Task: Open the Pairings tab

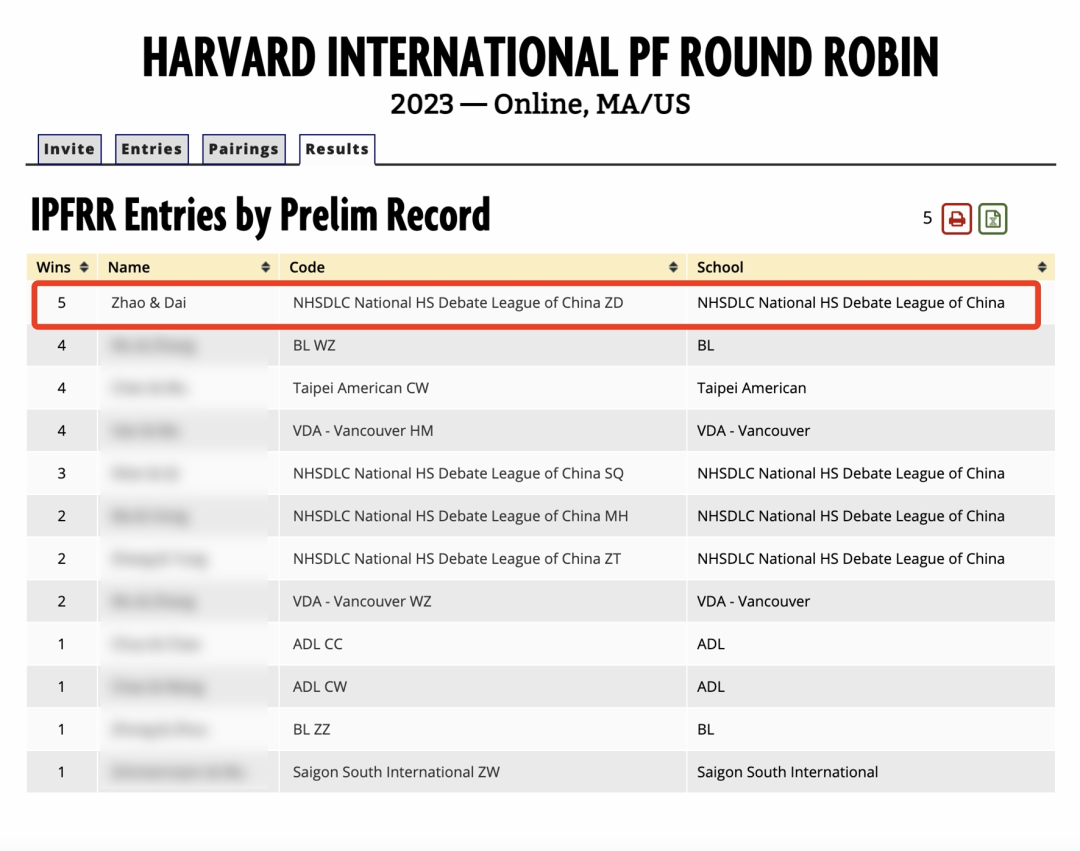Action: [x=243, y=149]
